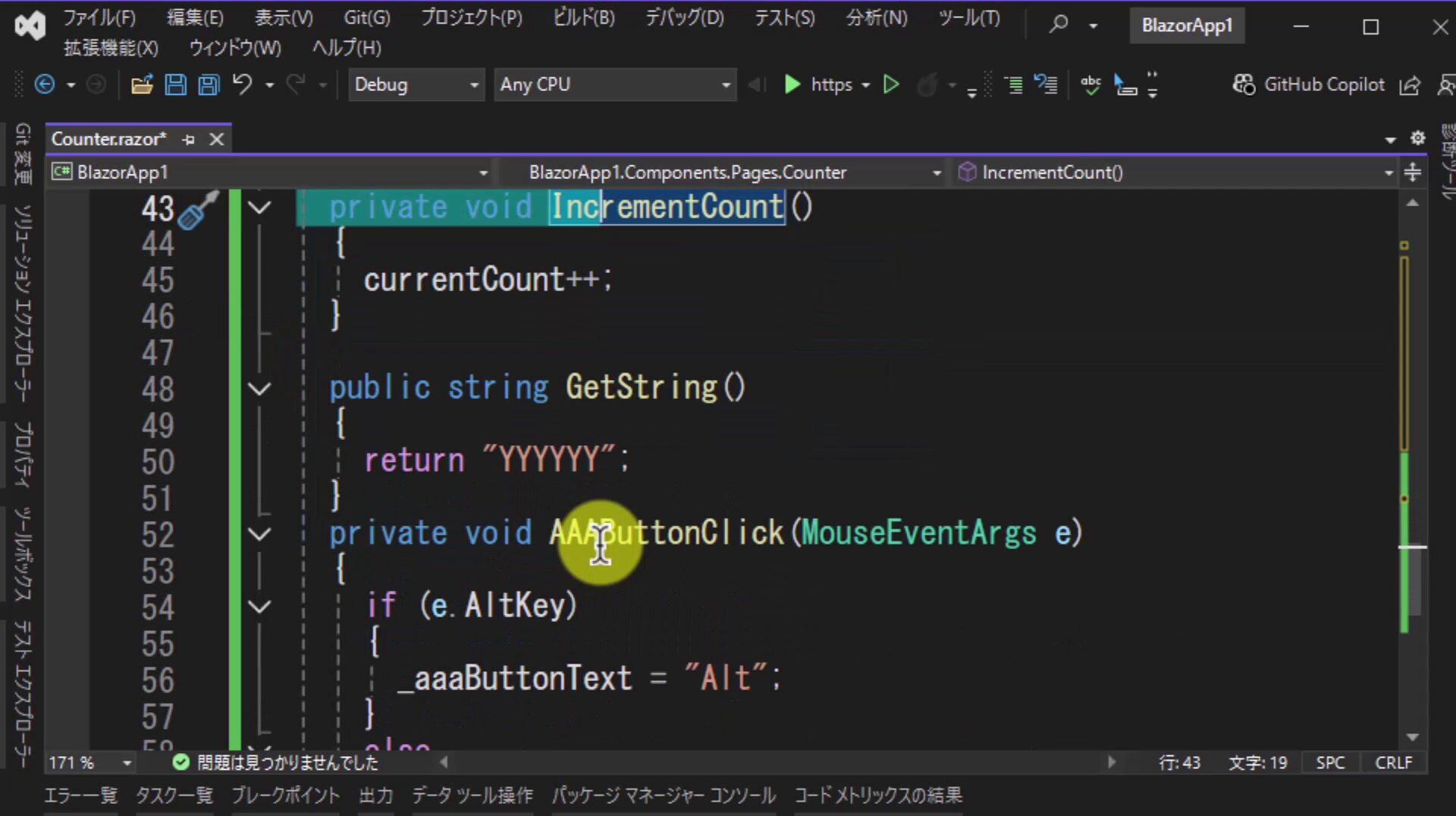This screenshot has width=1456, height=816.
Task: Click the screwdriver quick actions icon on line 43
Action: coord(198,209)
